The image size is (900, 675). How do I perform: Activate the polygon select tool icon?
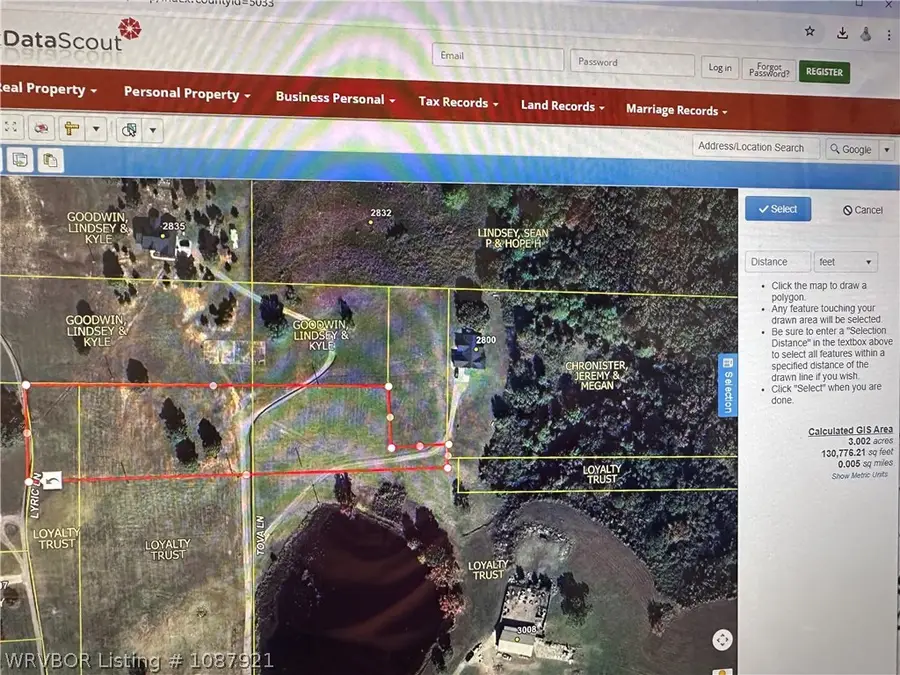pos(128,130)
